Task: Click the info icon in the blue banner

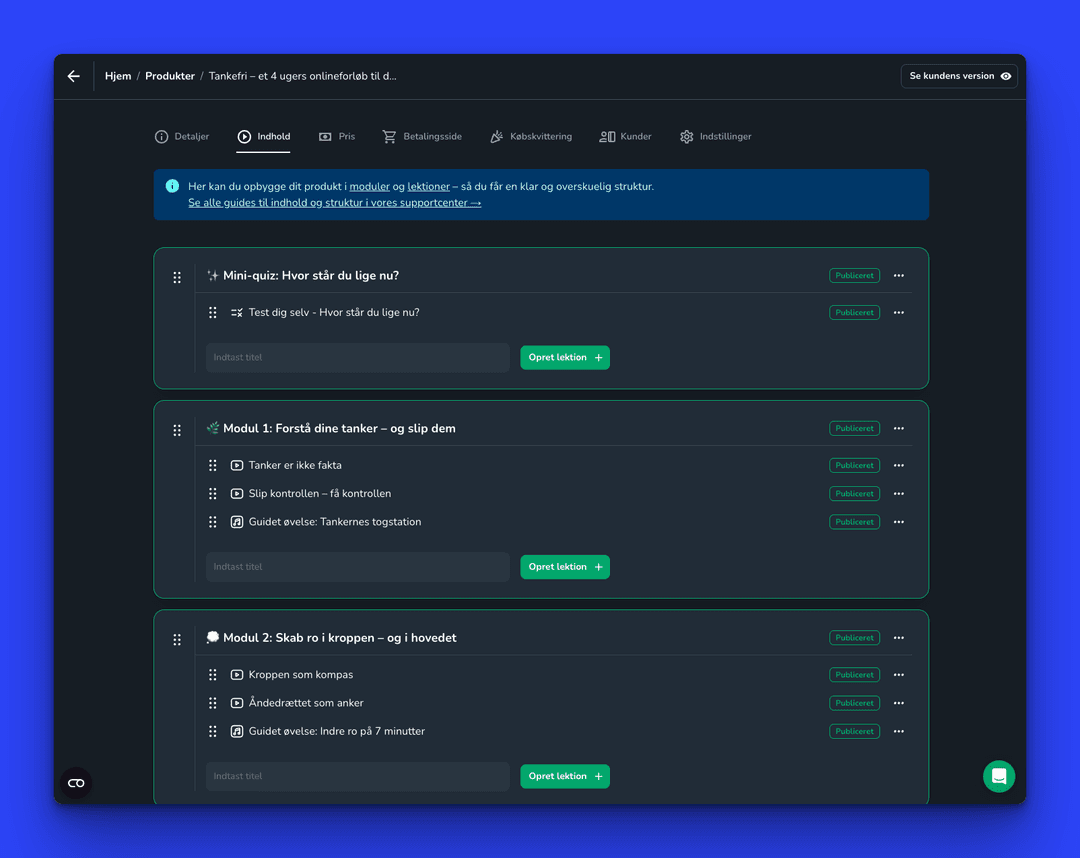Action: tap(172, 186)
